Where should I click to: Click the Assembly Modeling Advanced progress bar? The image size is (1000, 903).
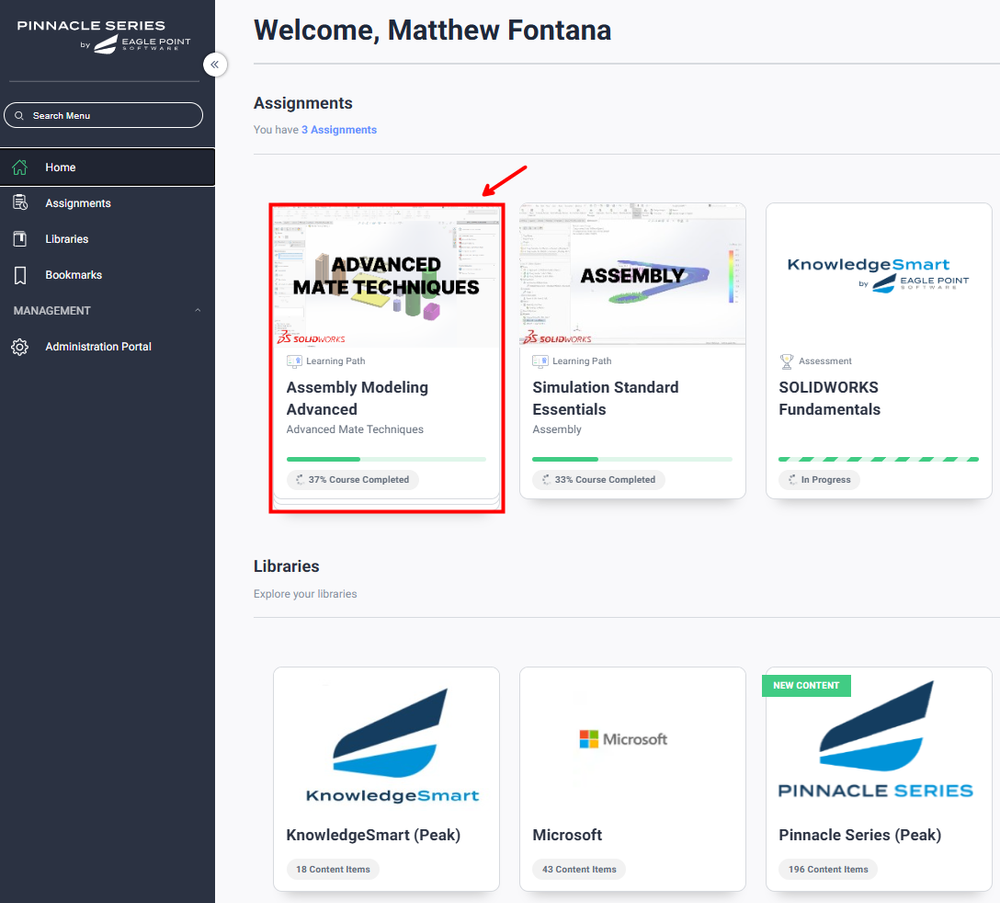point(386,459)
